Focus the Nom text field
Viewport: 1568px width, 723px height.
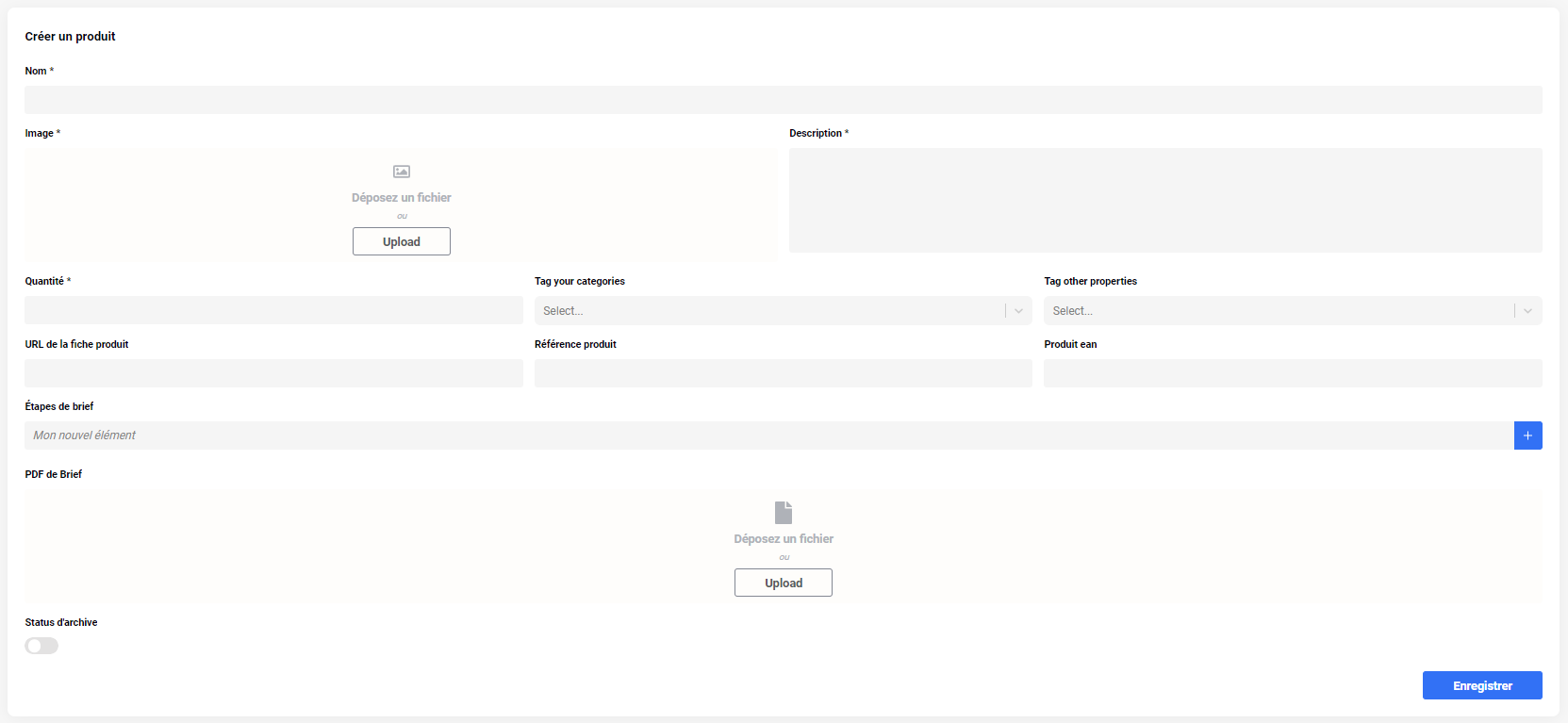coord(784,100)
